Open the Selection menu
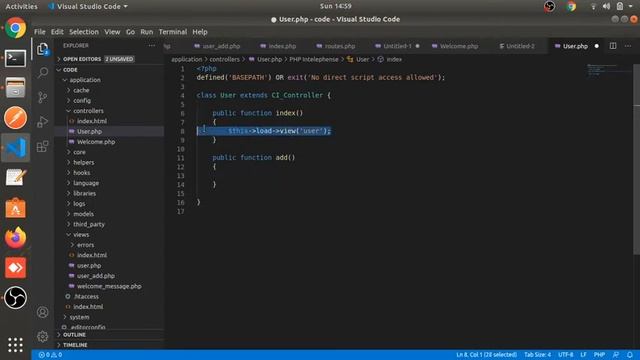This screenshot has width=640, height=360. coord(84,32)
